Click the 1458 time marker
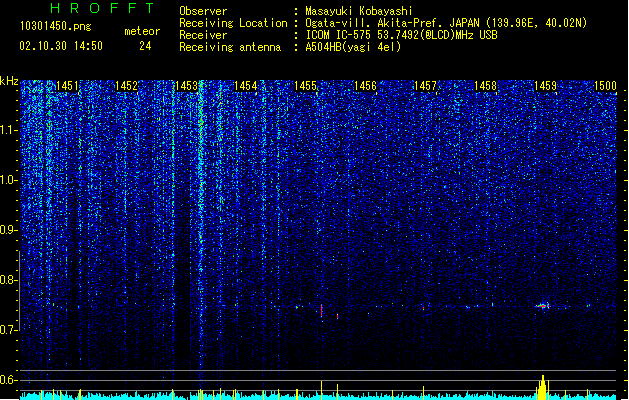The width and height of the screenshot is (629, 400). (485, 86)
